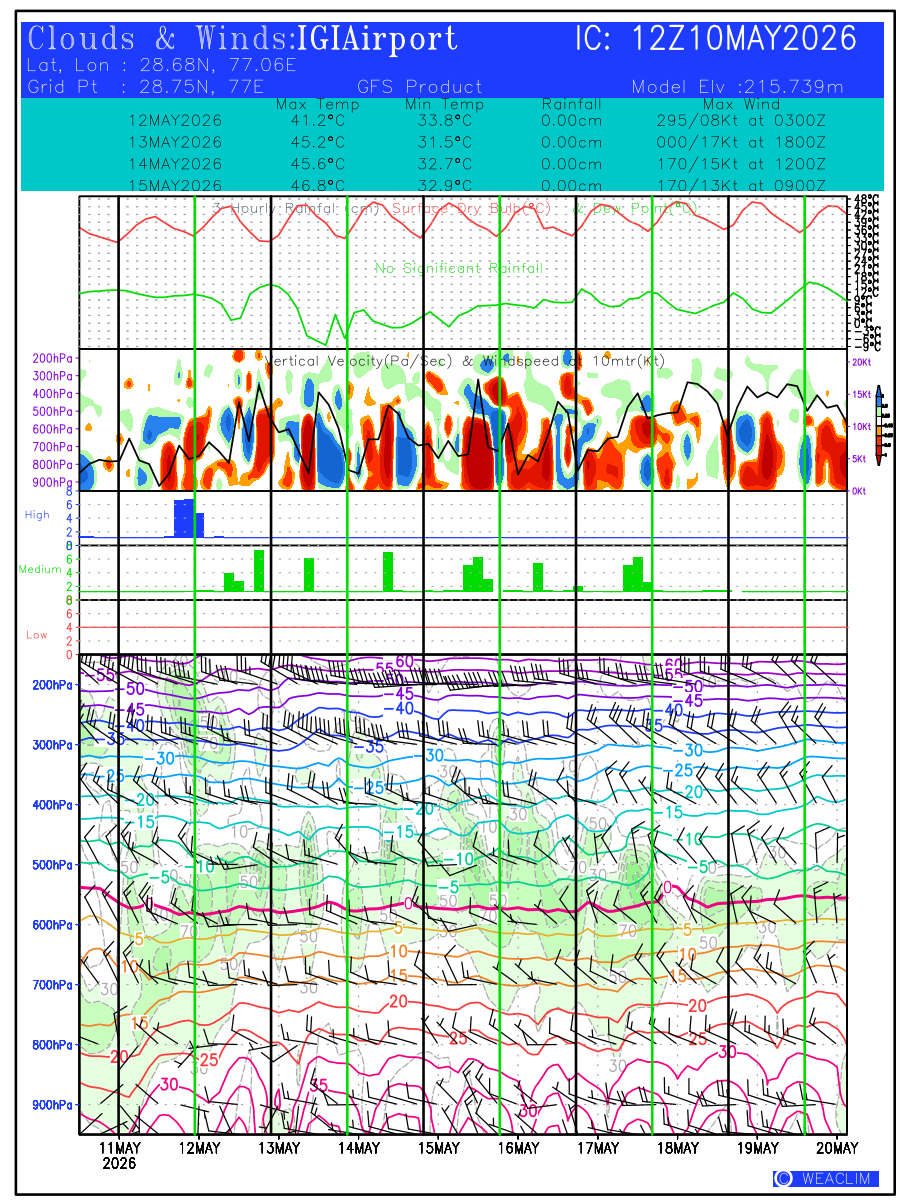900x1200 pixels.
Task: Click the 'Max Wind' column header
Action: (741, 104)
